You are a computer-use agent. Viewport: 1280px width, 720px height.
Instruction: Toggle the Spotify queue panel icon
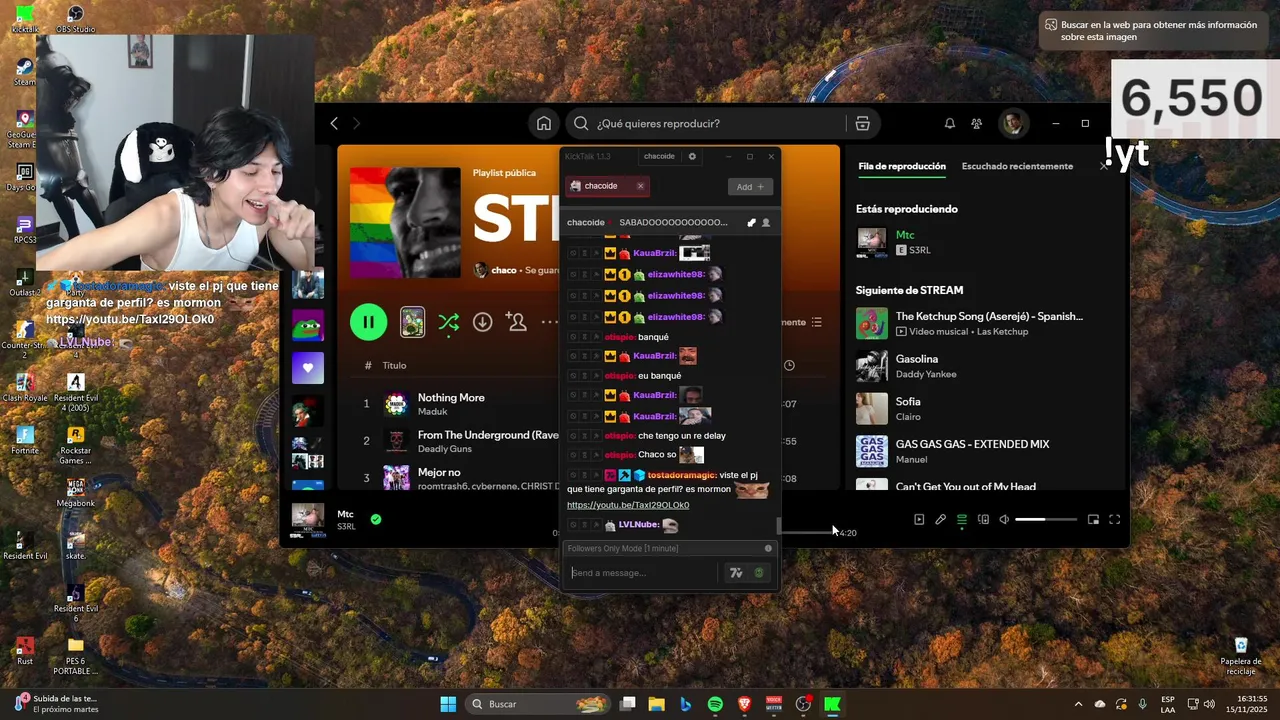(x=962, y=519)
